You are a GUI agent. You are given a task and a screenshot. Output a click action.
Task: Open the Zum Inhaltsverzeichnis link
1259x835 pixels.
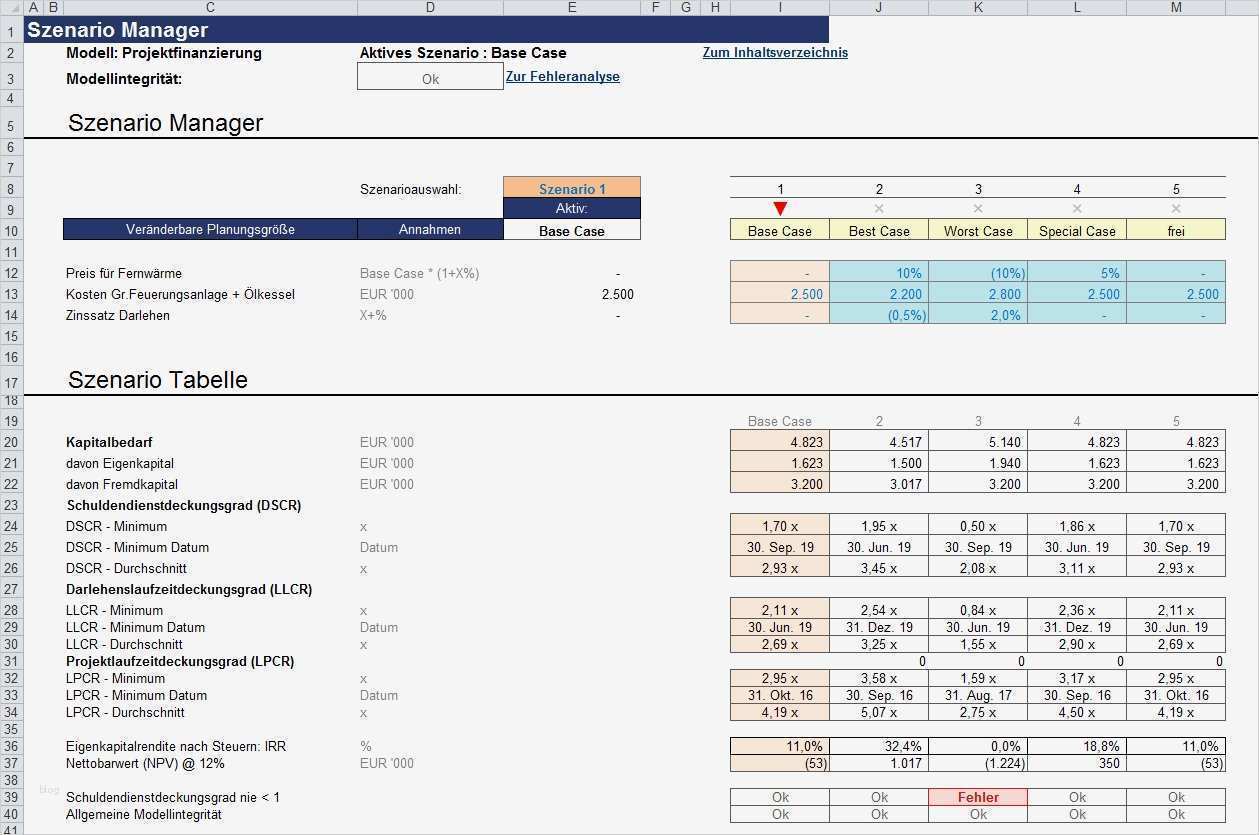[x=774, y=53]
